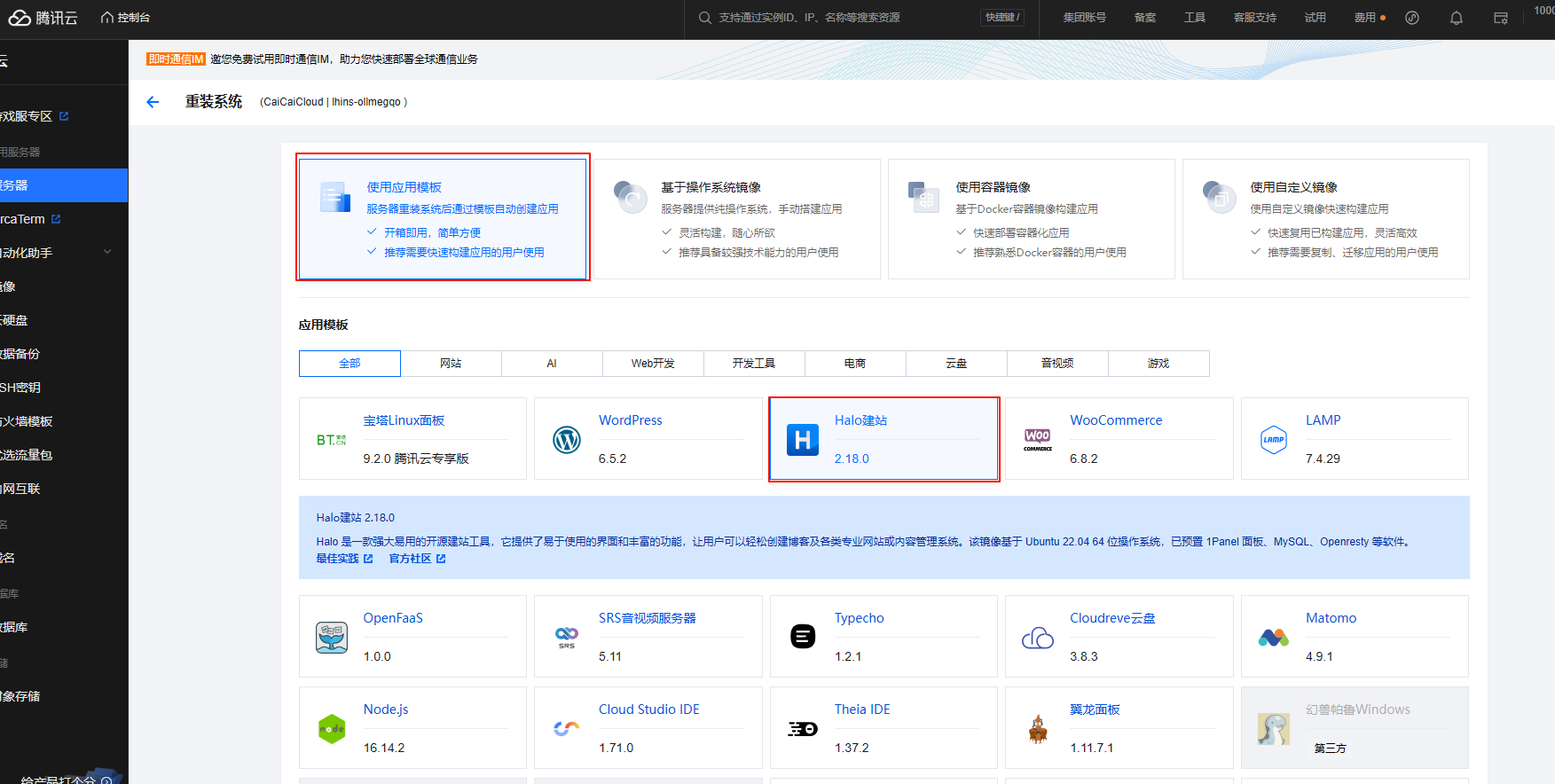Click the Node.js hexagon icon
Image resolution: width=1555 pixels, height=784 pixels.
[332, 729]
